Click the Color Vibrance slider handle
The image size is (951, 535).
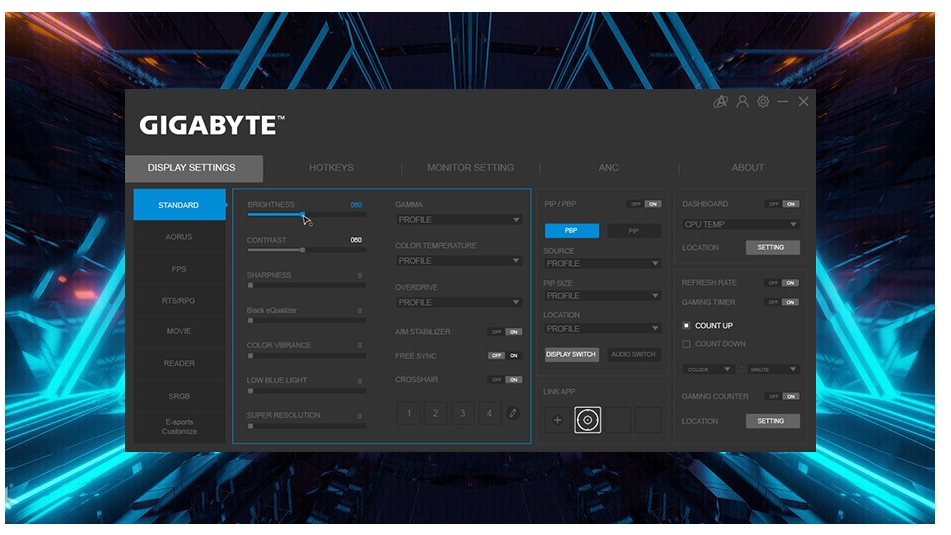click(250, 355)
